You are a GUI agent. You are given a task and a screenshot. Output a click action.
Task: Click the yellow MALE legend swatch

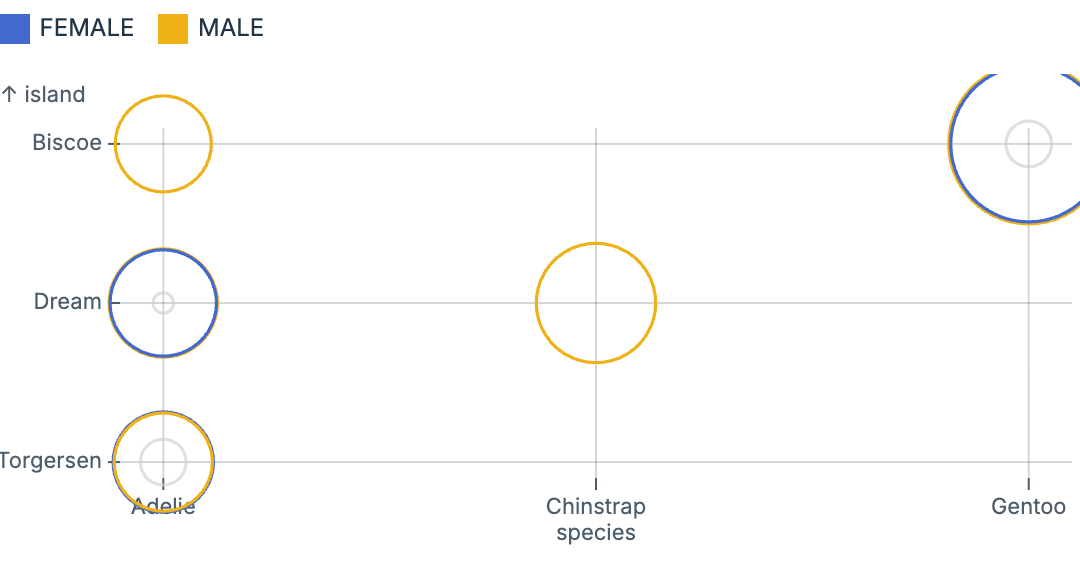click(173, 28)
